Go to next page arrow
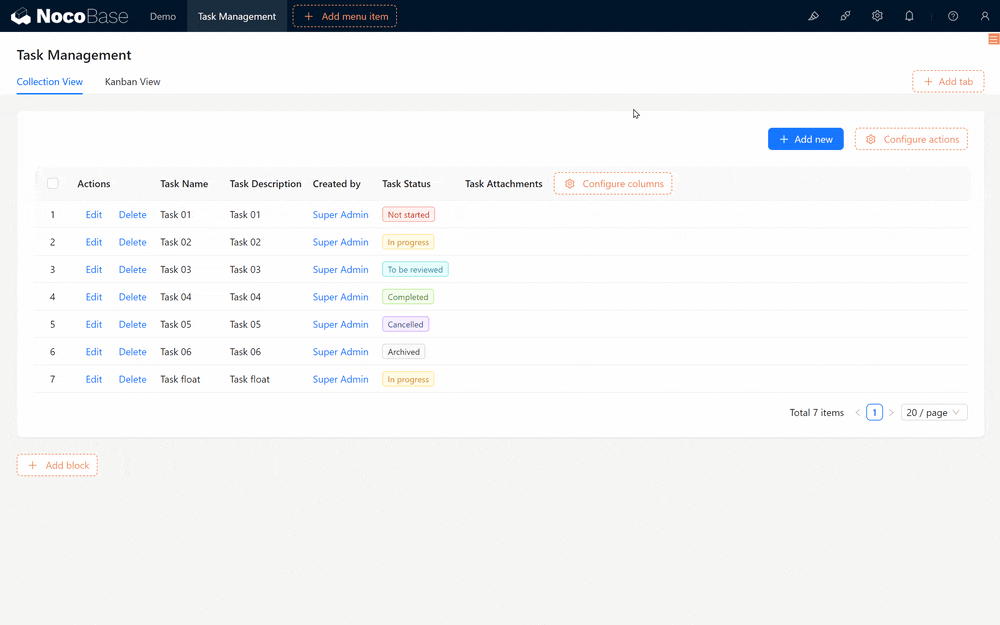 pos(891,413)
